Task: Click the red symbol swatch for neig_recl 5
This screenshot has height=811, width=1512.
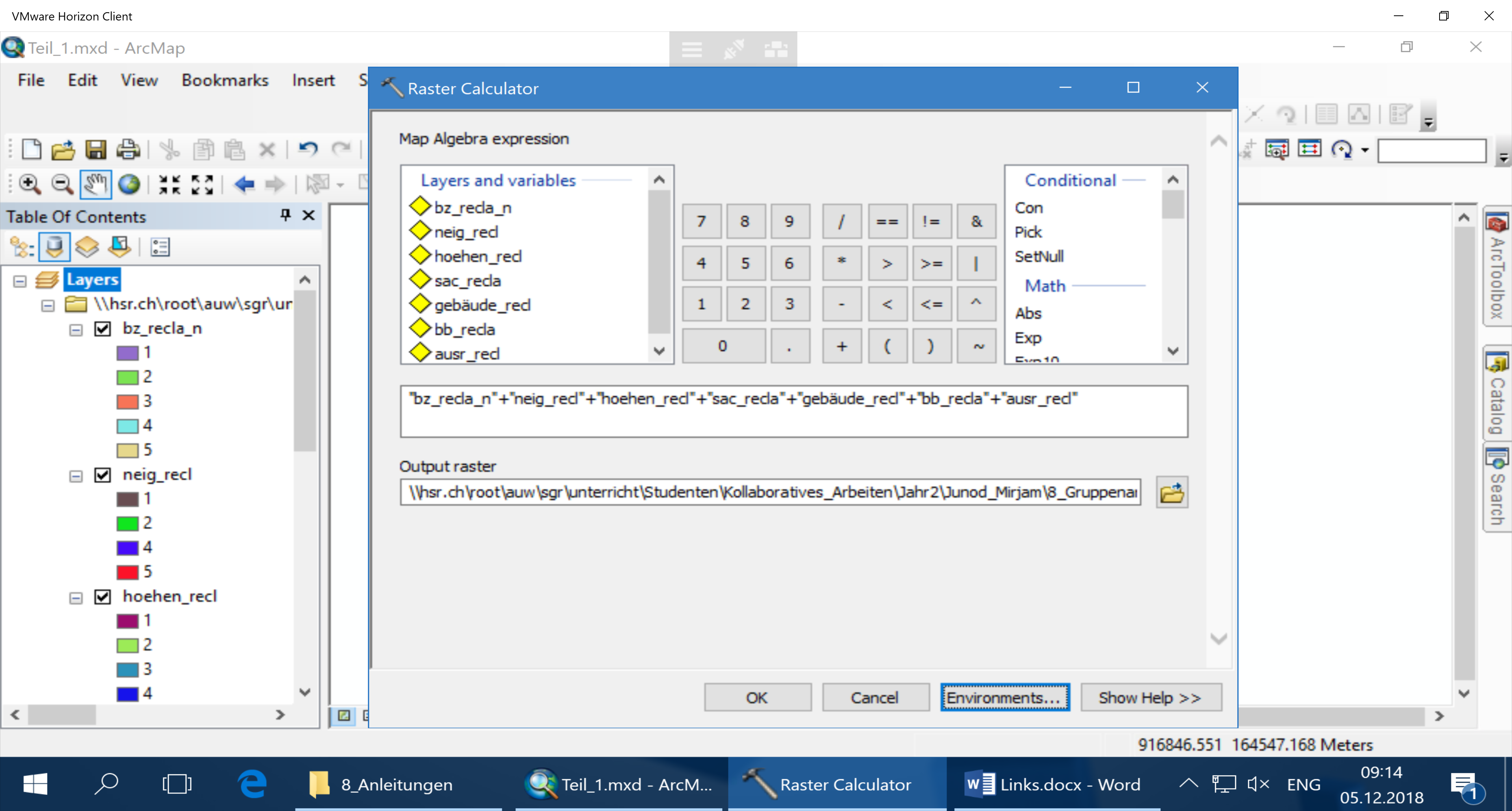Action: pos(127,572)
